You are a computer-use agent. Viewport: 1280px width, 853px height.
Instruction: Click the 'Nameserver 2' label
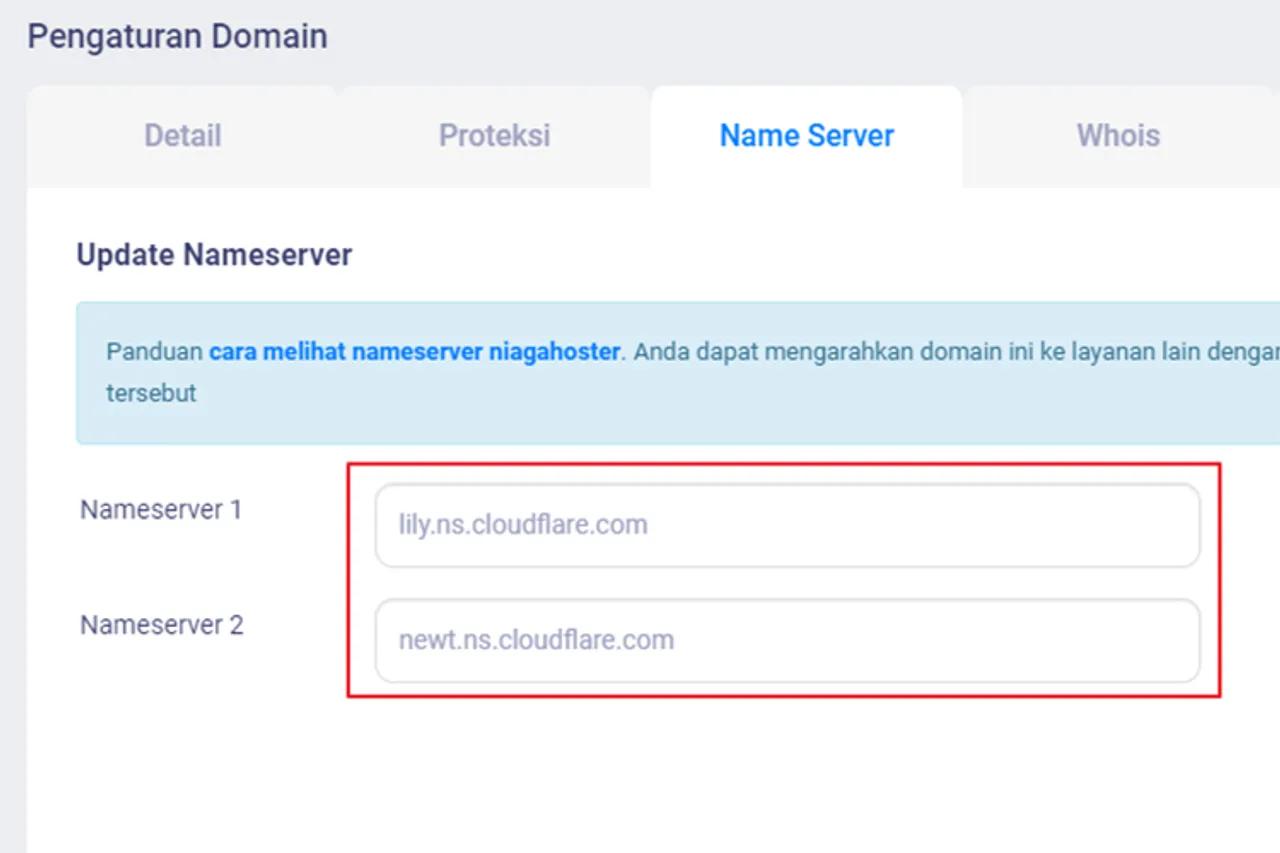coord(161,625)
